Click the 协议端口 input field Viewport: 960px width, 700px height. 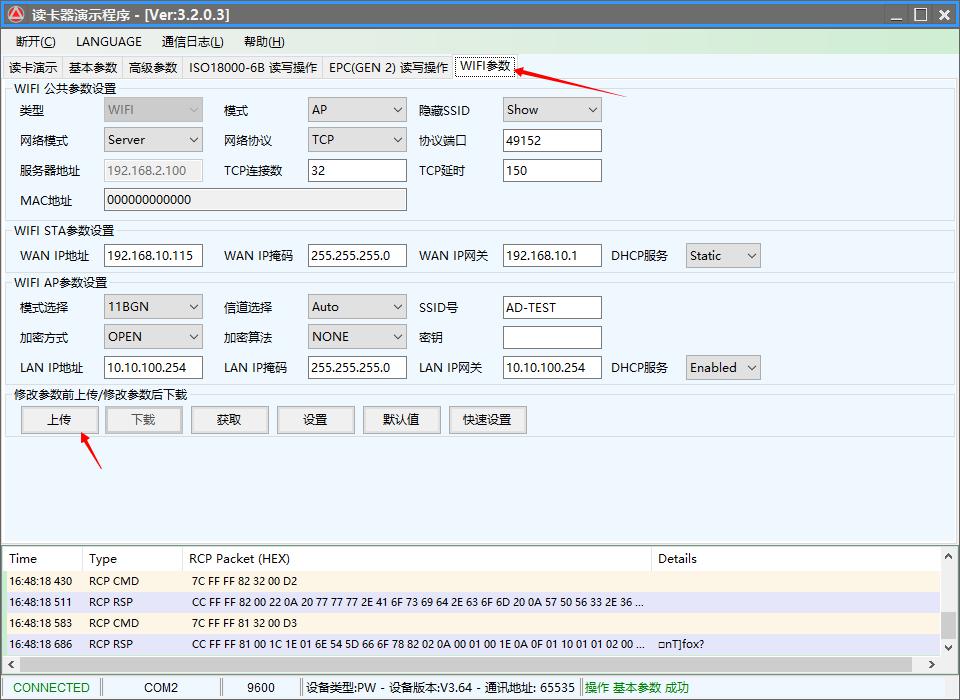[x=552, y=141]
